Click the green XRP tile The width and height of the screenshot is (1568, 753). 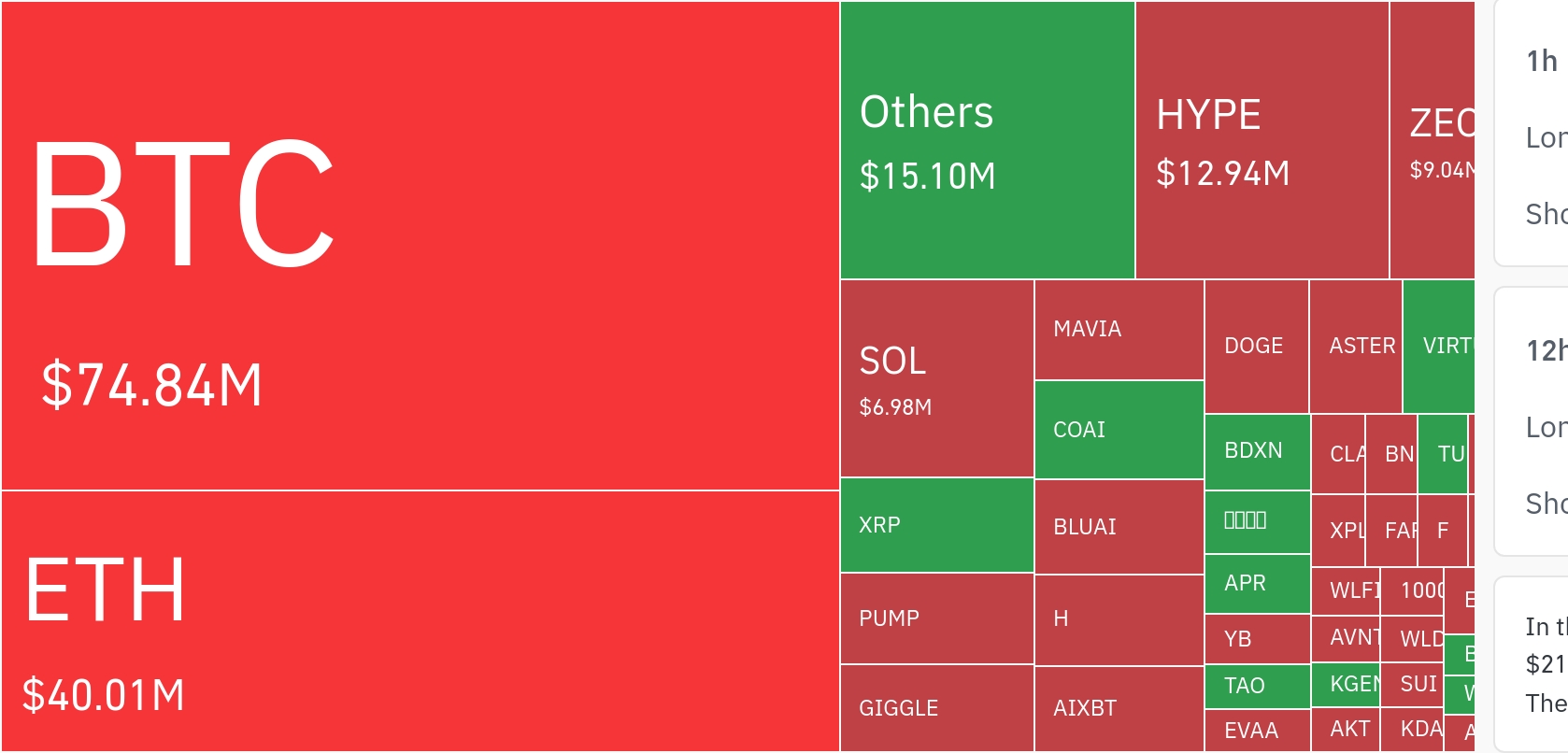(x=936, y=525)
